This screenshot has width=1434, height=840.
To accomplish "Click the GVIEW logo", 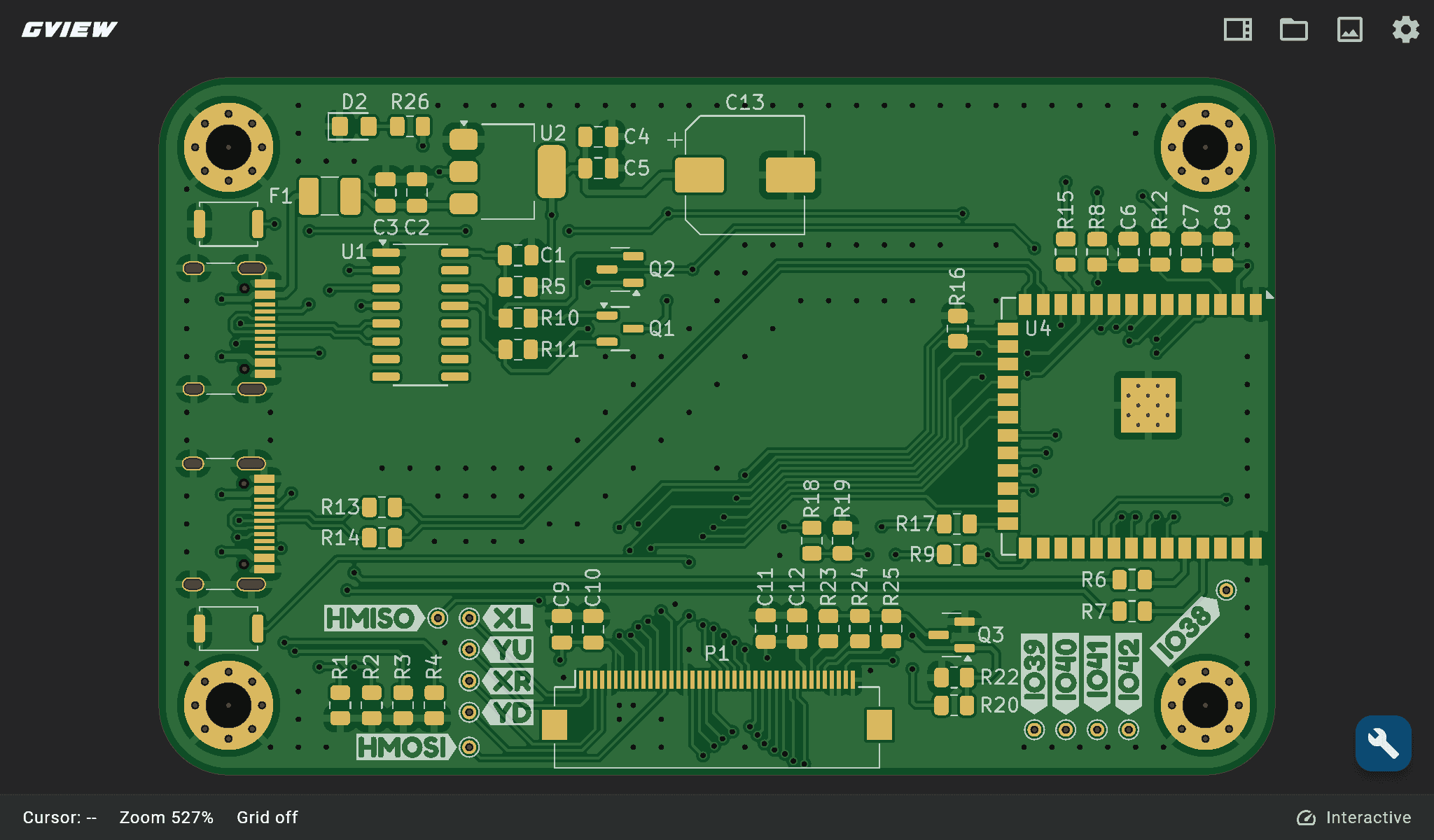I will [69, 29].
